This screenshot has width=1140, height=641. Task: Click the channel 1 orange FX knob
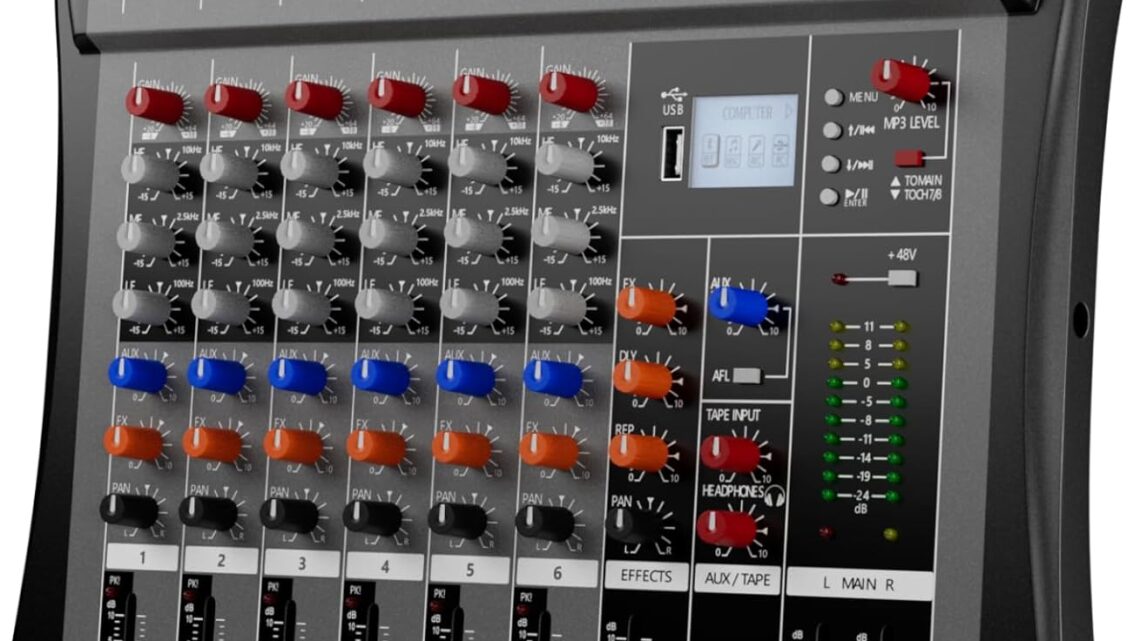pos(133,443)
